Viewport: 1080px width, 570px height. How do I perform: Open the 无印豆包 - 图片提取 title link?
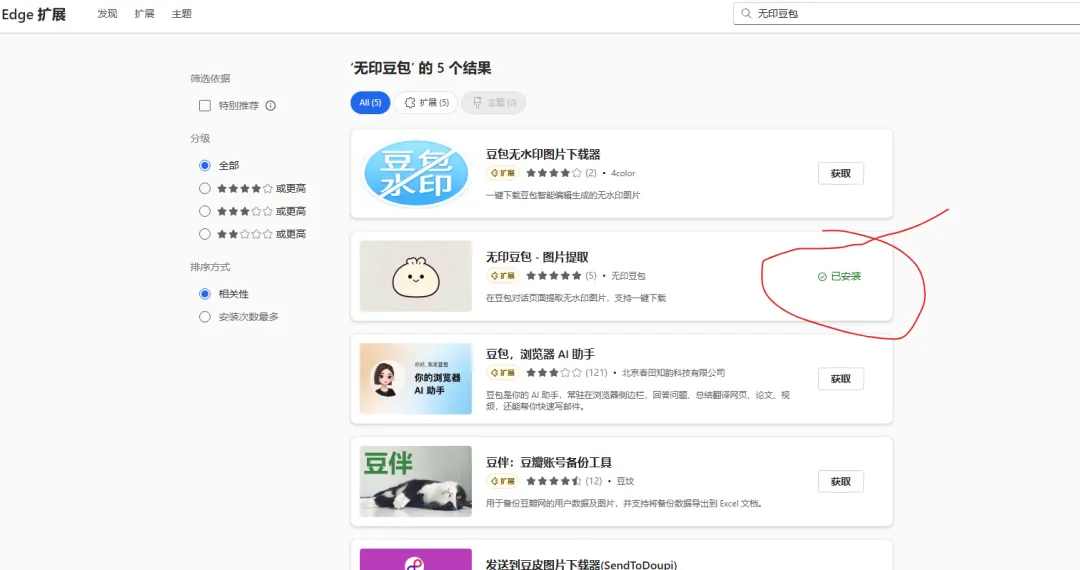(537, 257)
